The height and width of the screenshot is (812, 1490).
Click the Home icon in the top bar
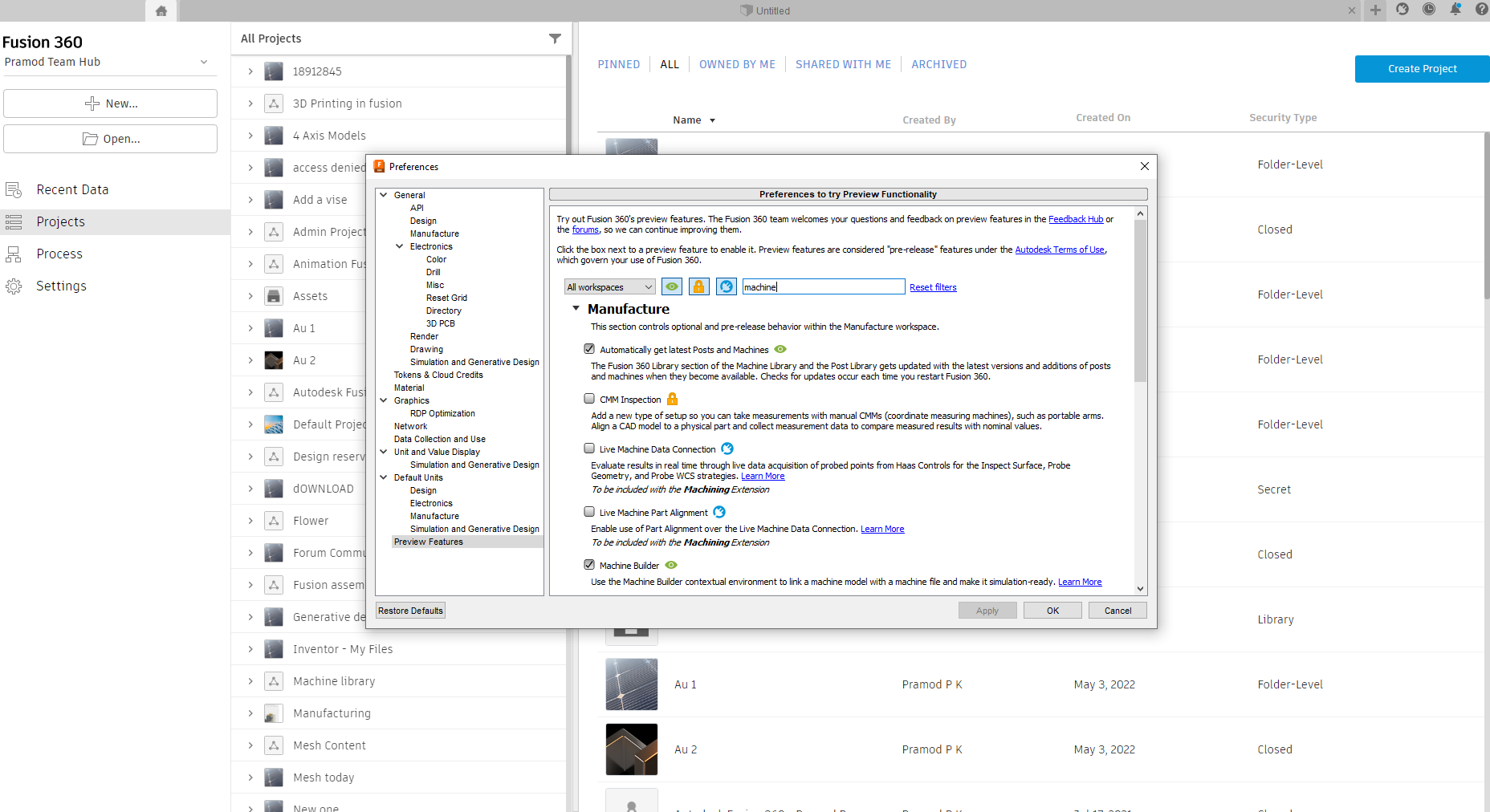pyautogui.click(x=161, y=10)
